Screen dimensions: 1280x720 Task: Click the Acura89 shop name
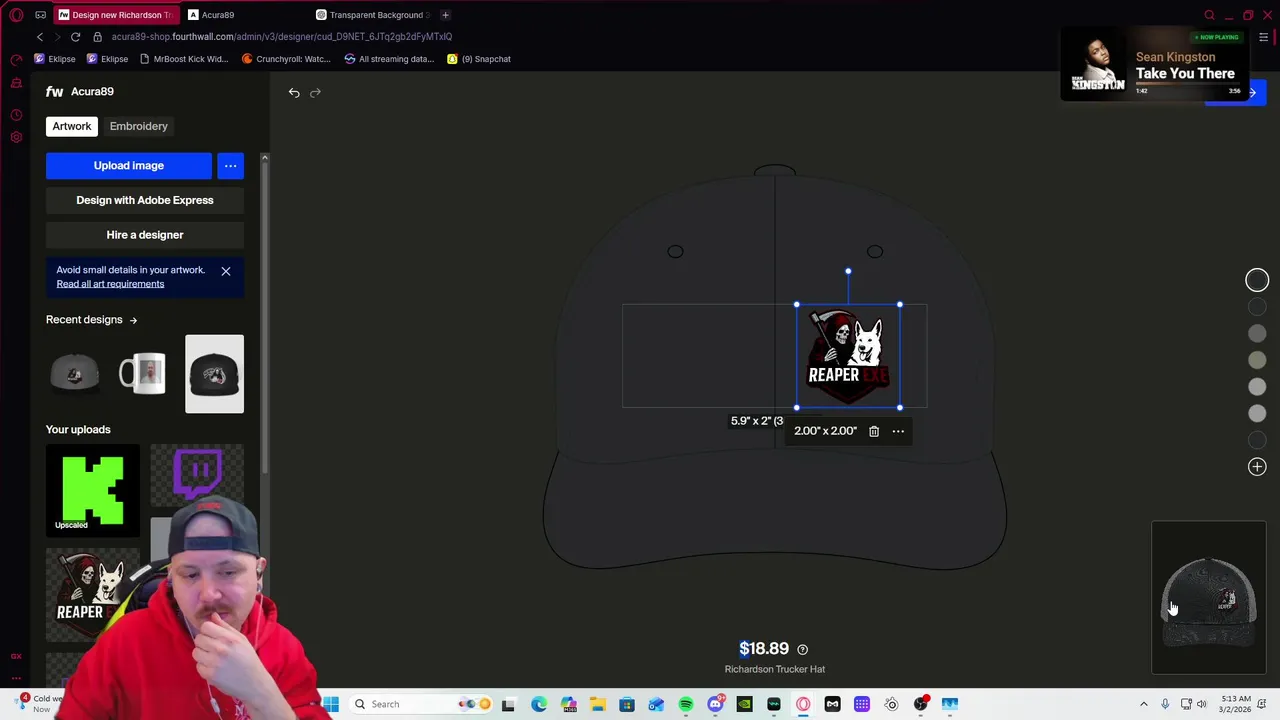click(92, 92)
